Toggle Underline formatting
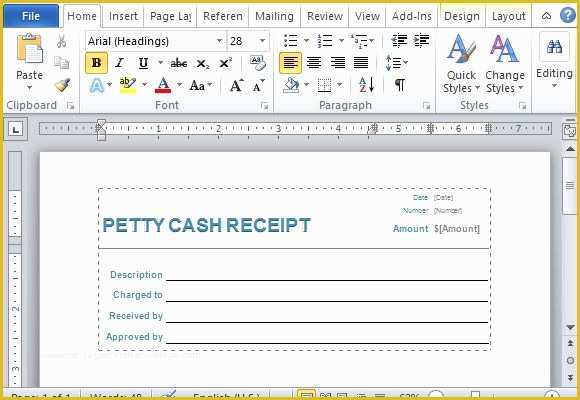 (x=144, y=63)
